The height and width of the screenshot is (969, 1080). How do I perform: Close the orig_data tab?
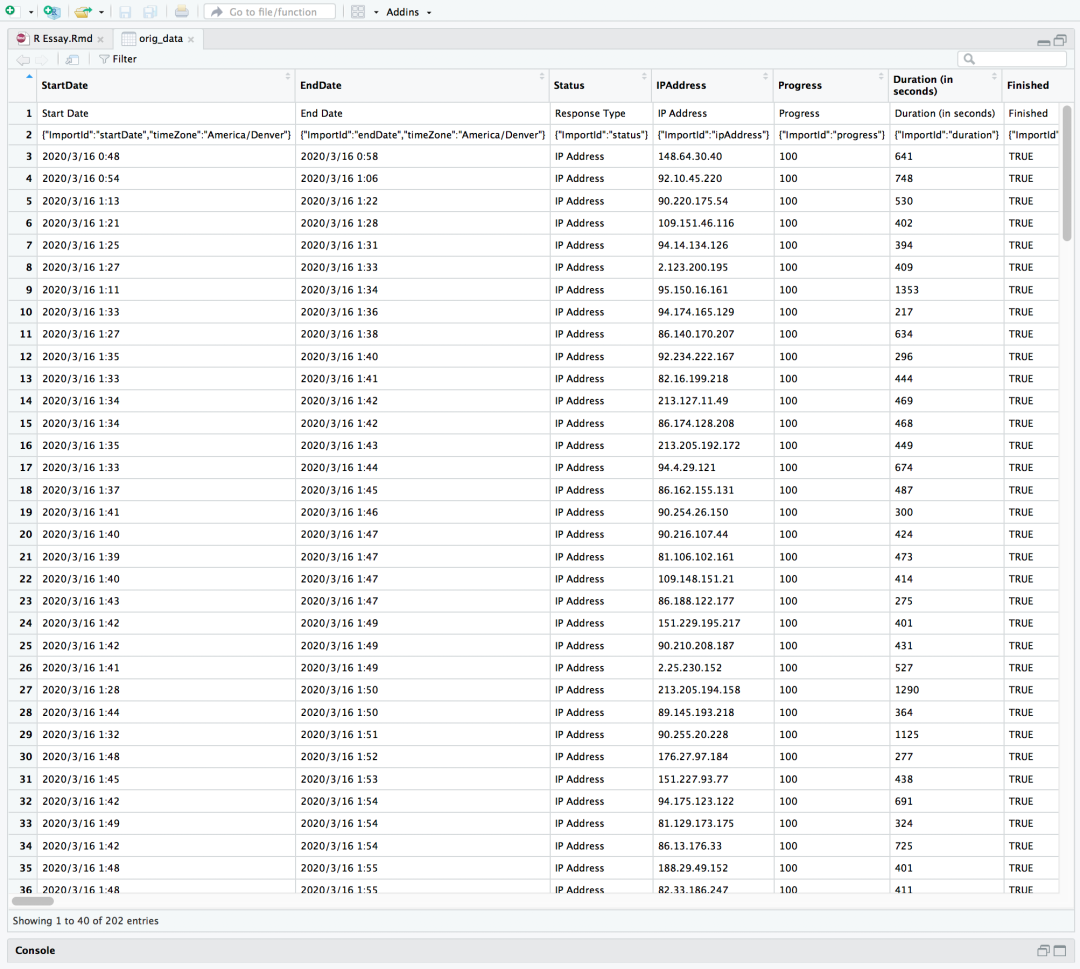[x=191, y=39]
